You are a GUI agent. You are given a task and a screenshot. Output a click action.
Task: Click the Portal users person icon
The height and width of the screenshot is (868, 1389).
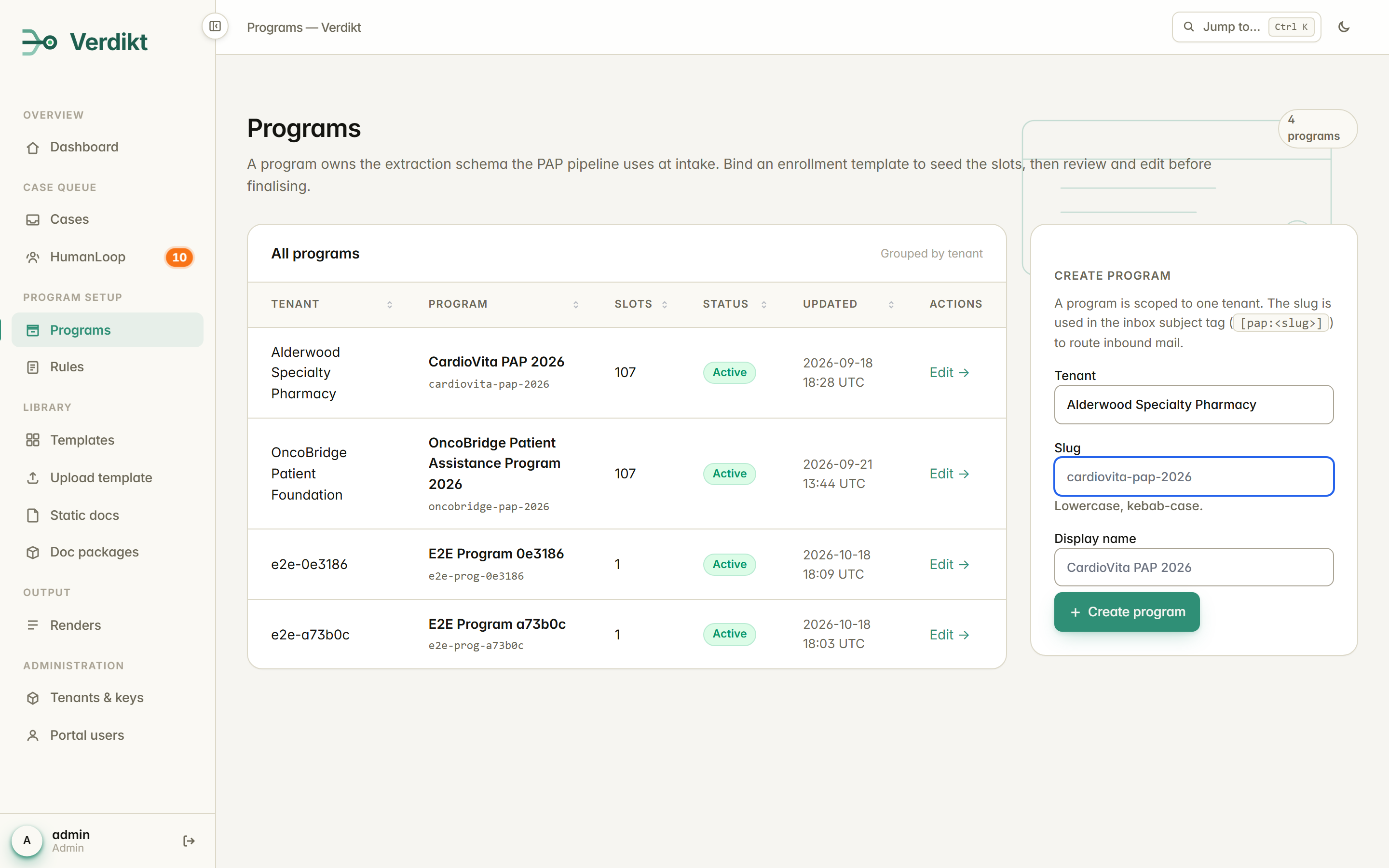click(x=33, y=735)
